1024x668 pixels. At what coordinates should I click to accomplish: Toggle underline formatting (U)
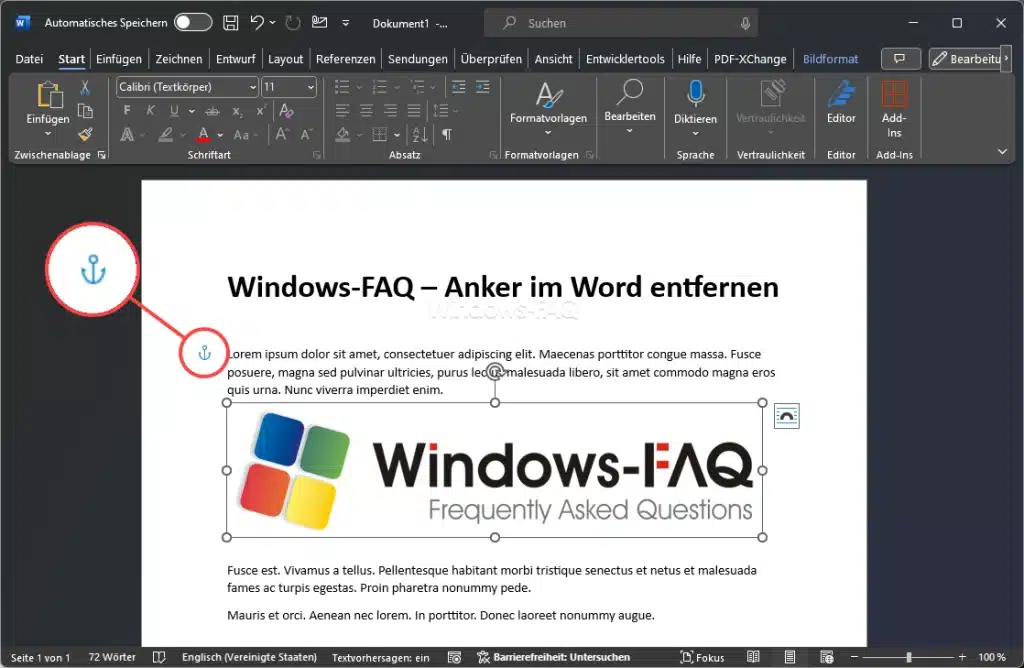click(174, 110)
